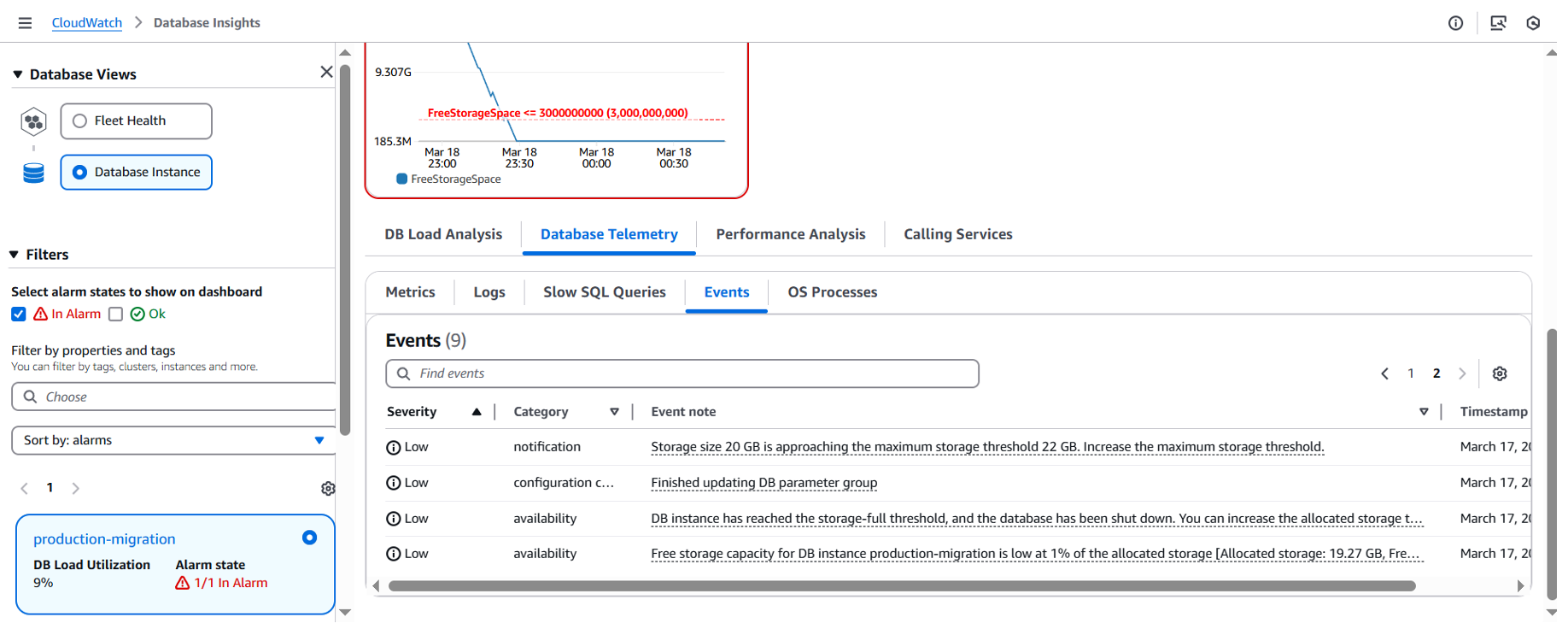Click the main page vertical scrollbar
The image size is (1568, 629).
click(x=1552, y=463)
